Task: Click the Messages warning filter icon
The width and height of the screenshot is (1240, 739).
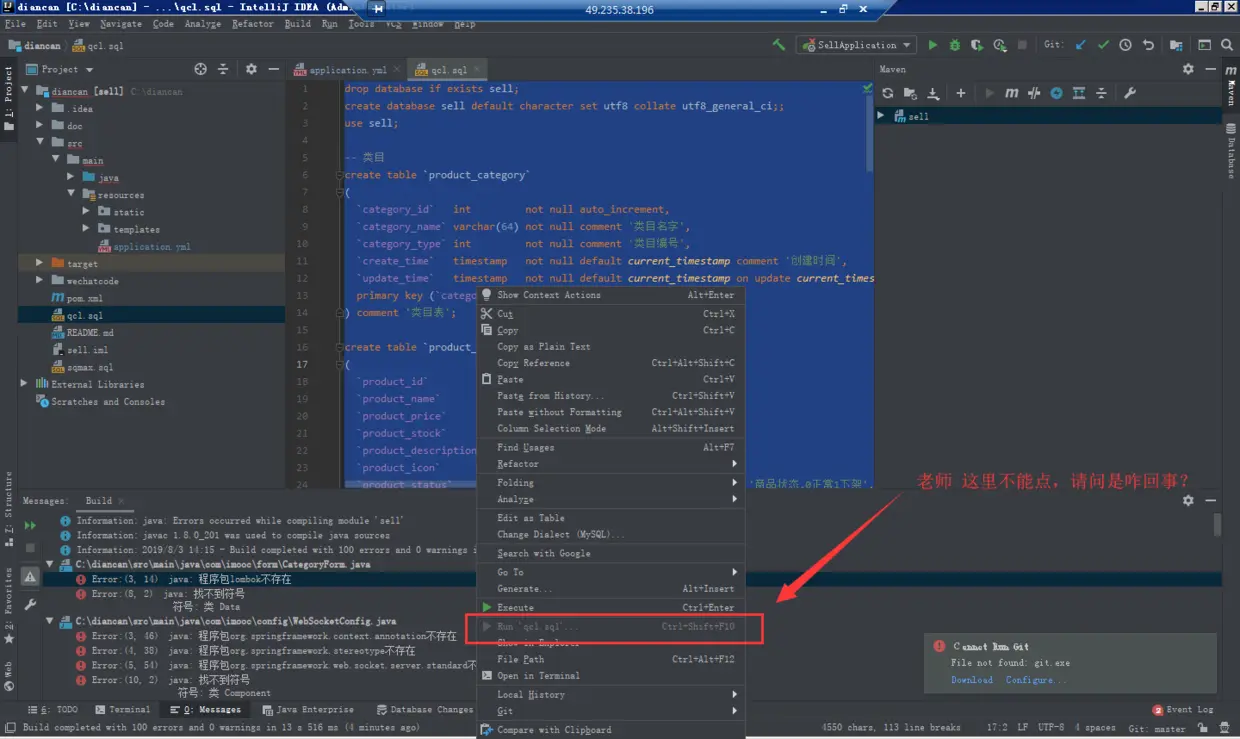Action: click(x=30, y=577)
